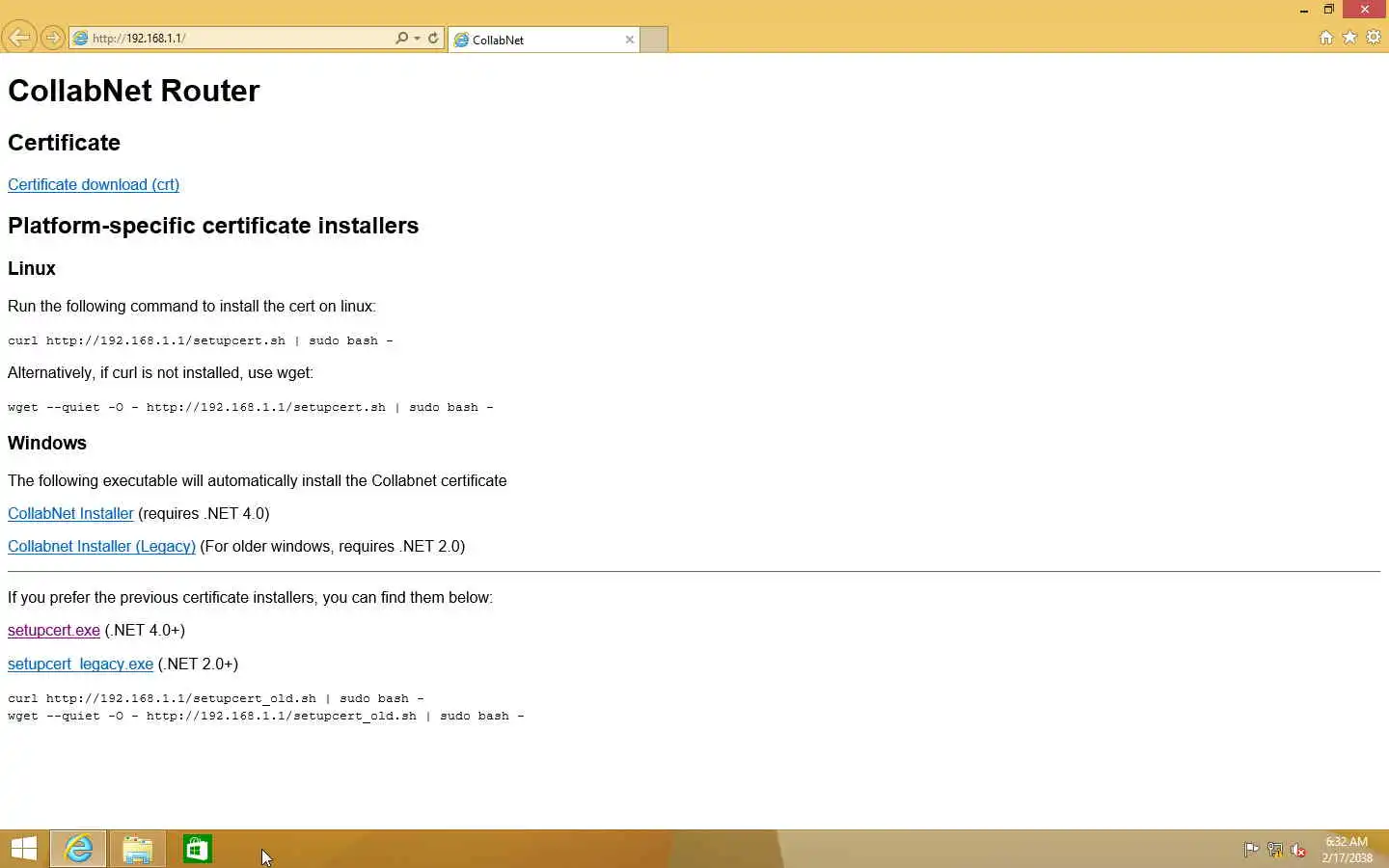Close the browser window with the red X
The width and height of the screenshot is (1389, 868).
point(1365,10)
